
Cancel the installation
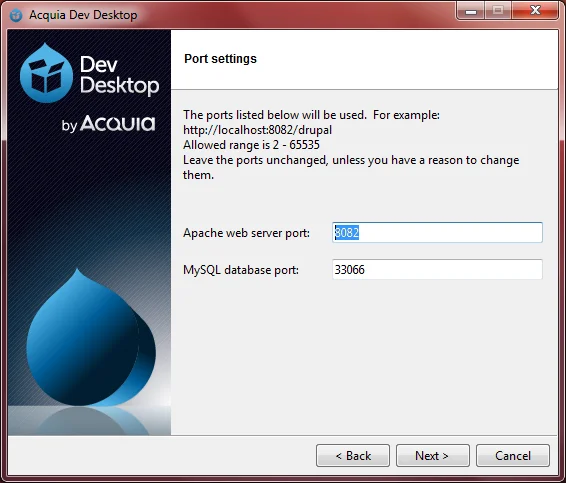pyautogui.click(x=513, y=456)
